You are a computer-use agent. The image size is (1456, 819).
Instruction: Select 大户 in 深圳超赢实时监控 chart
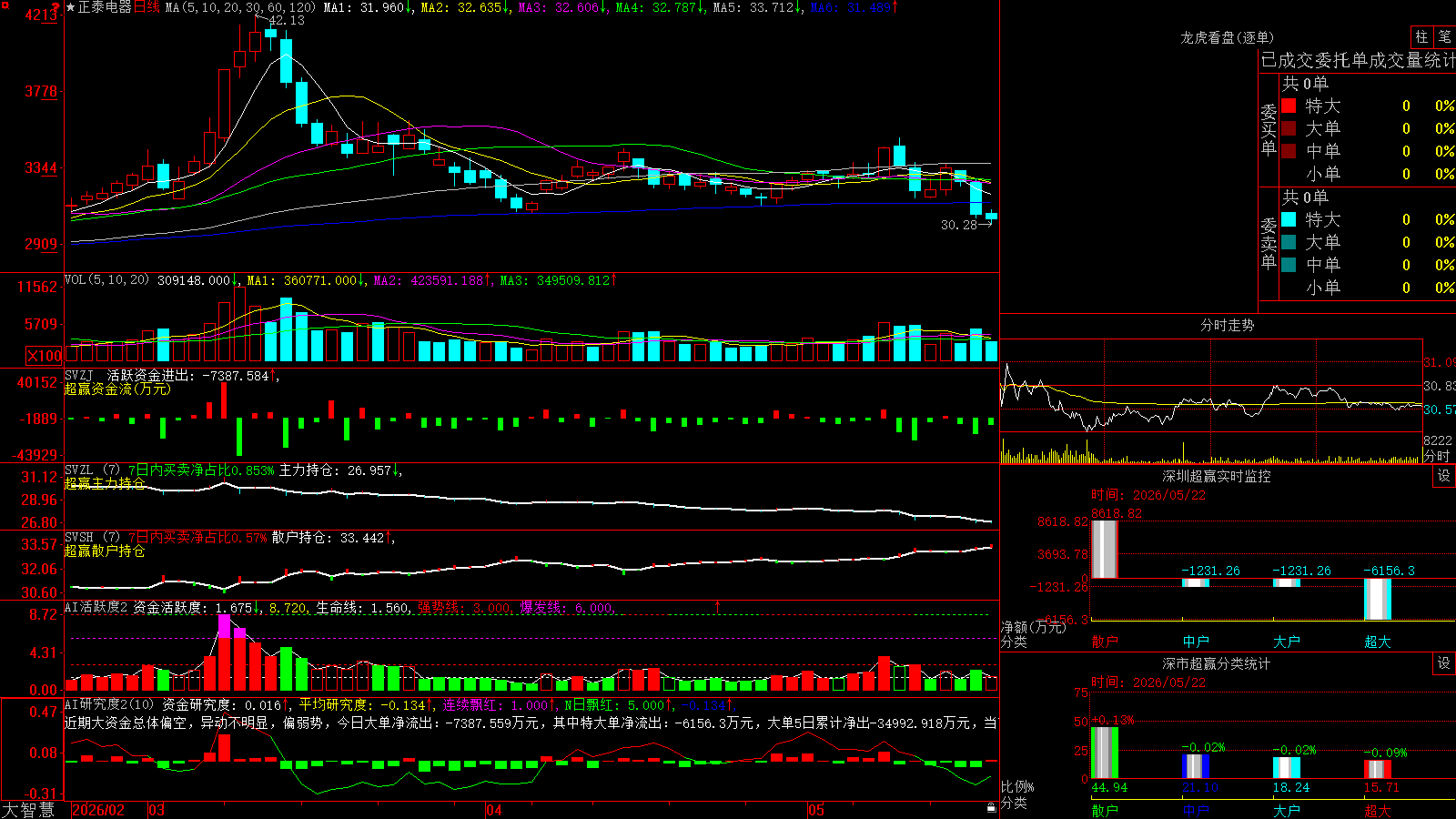(x=1287, y=642)
